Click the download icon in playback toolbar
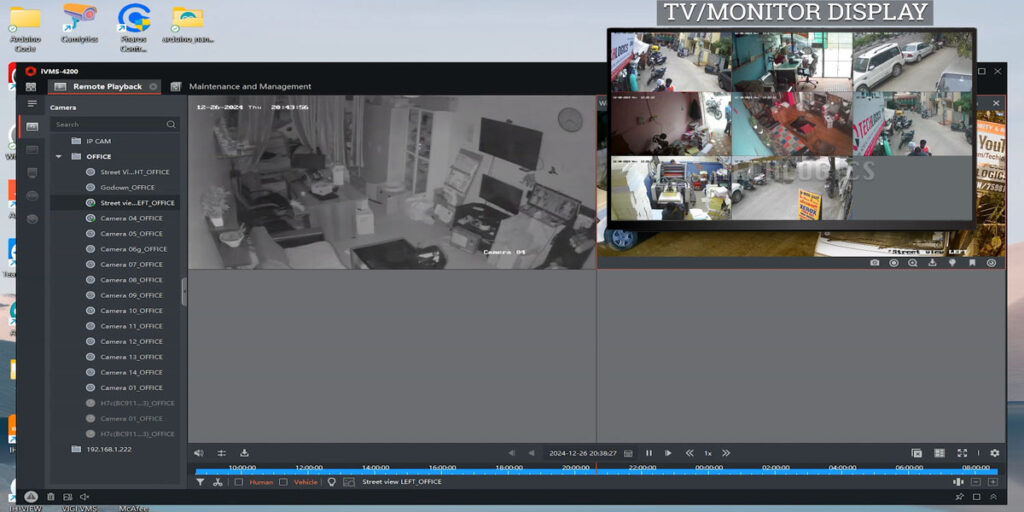The height and width of the screenshot is (512, 1024). 244,453
